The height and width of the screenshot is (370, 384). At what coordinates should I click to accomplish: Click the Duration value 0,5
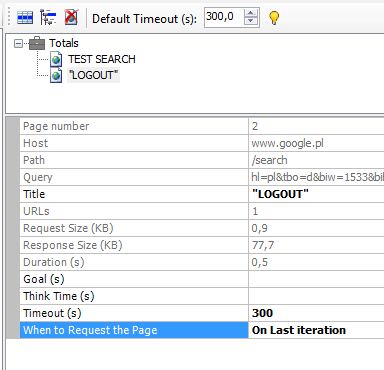[260, 263]
